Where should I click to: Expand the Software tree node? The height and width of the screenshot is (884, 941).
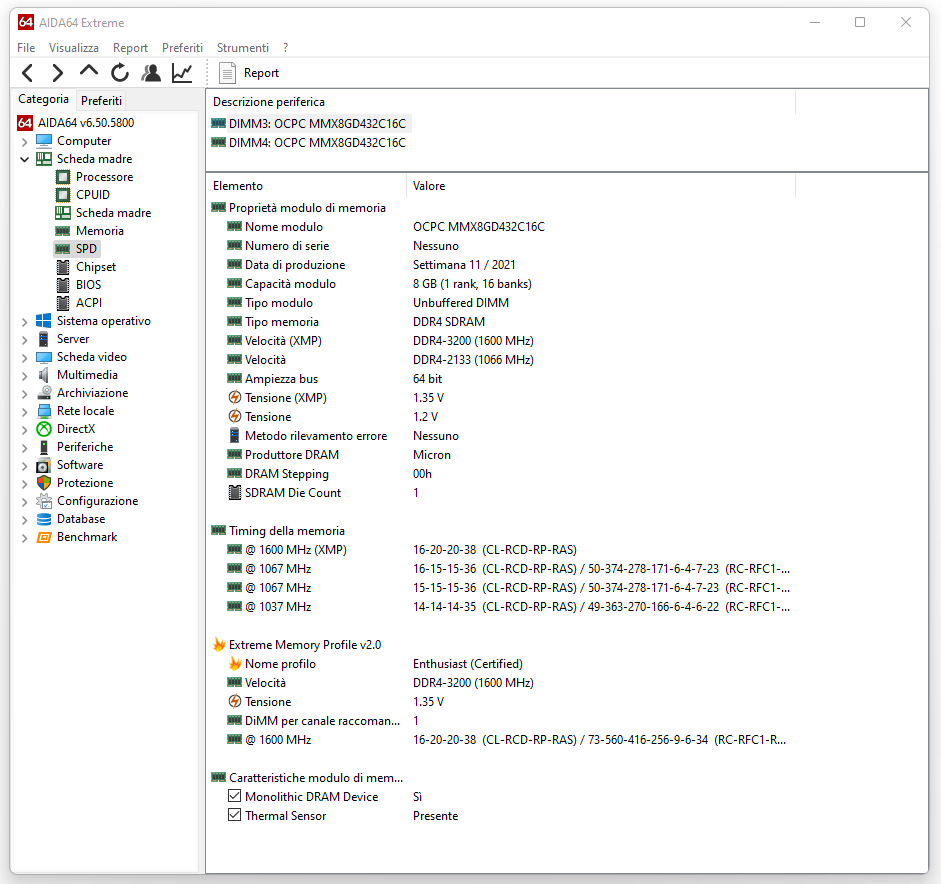(25, 466)
